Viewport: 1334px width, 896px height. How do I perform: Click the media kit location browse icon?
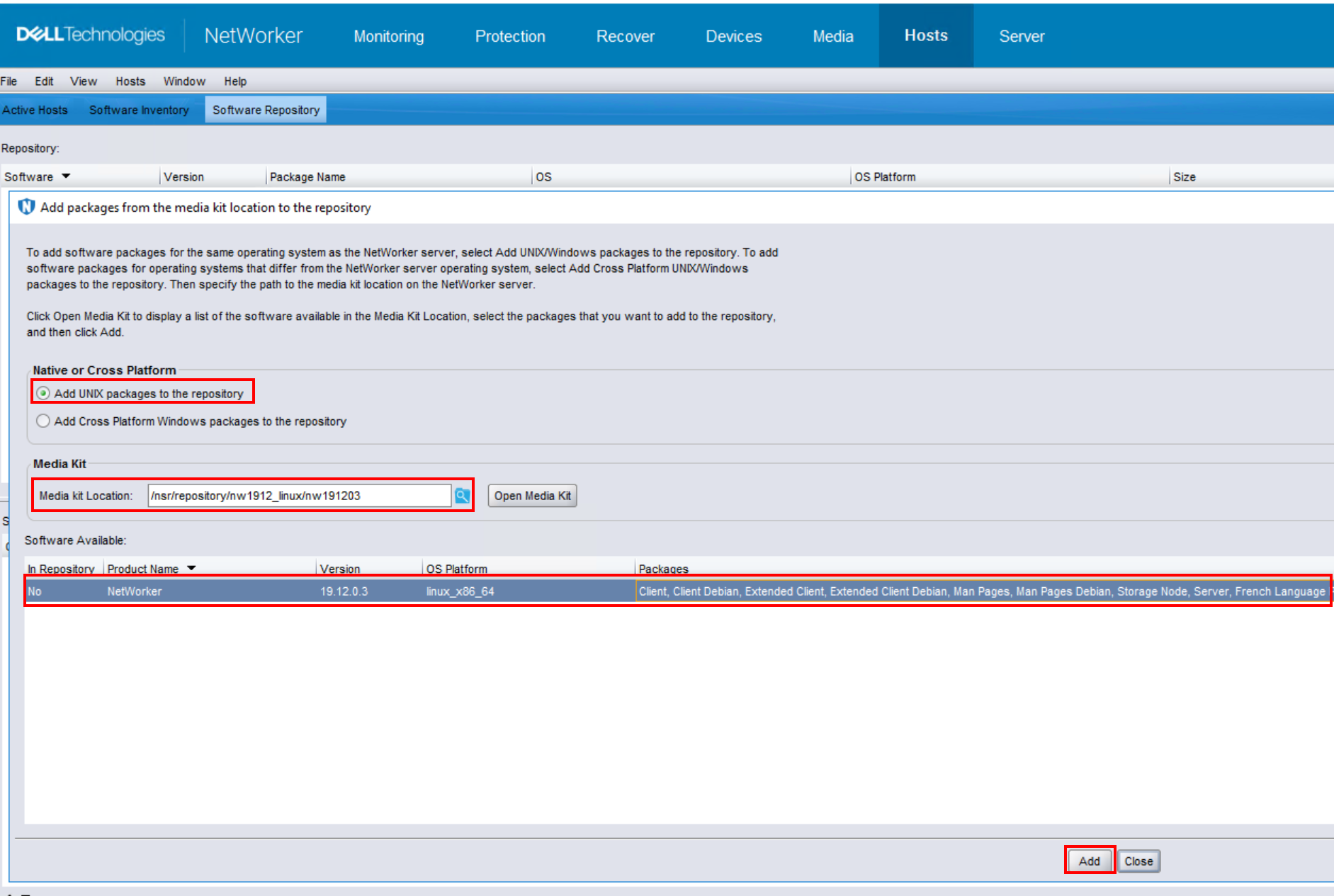tap(462, 496)
